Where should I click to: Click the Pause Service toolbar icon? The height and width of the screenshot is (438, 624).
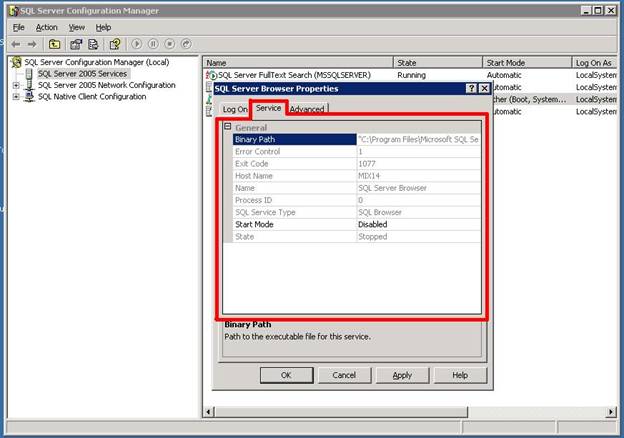pyautogui.click(x=153, y=44)
